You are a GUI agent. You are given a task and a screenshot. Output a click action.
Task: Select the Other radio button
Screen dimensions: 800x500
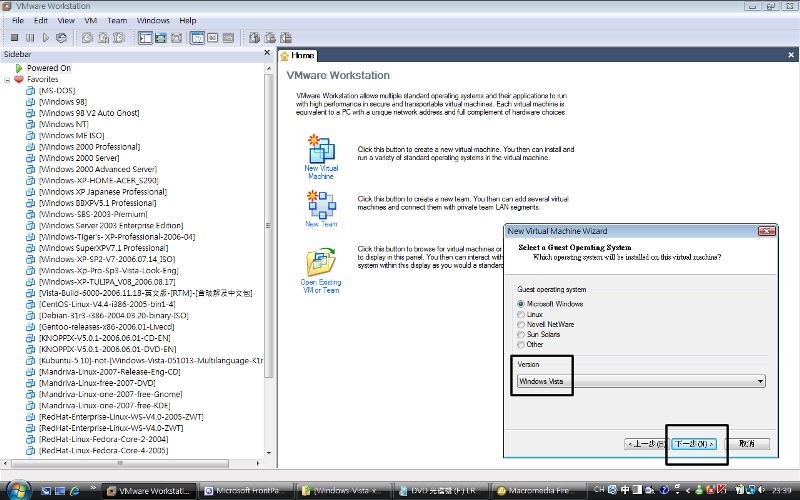tap(521, 345)
